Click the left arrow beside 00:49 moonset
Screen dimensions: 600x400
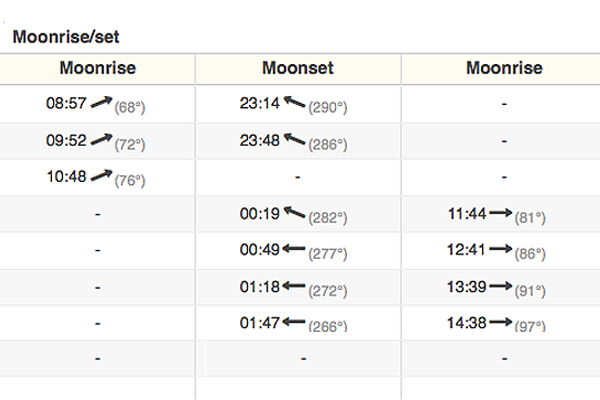pos(294,249)
